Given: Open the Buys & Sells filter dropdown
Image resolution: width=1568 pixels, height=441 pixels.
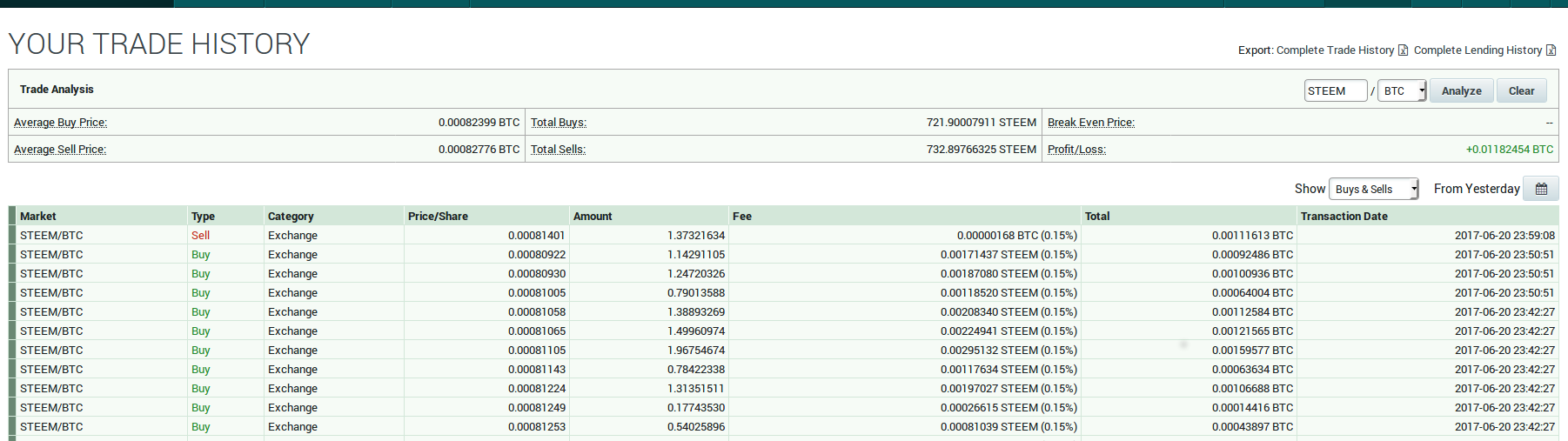Looking at the screenshot, I should [1374, 189].
